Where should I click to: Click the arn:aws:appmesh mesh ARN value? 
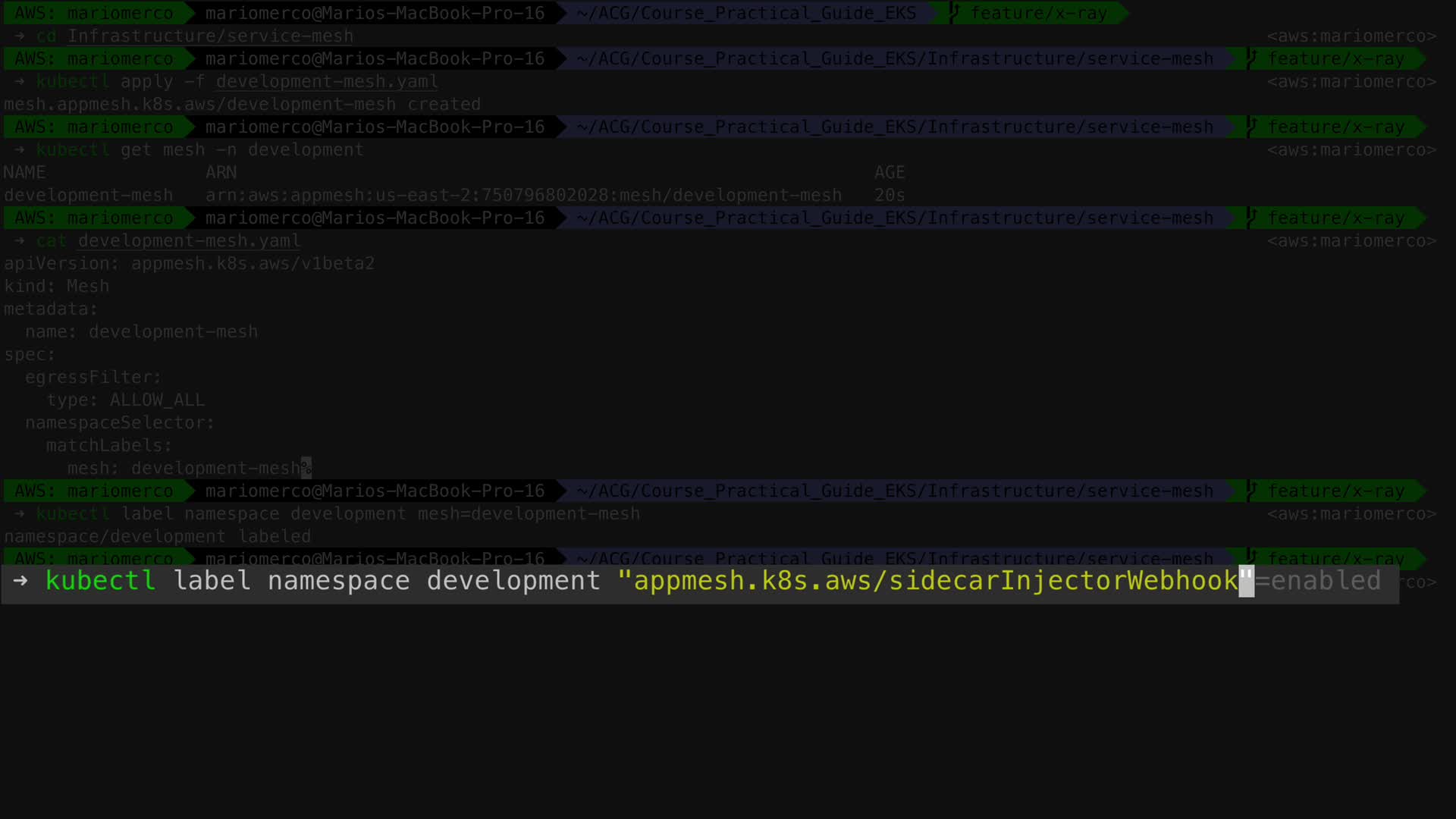(x=523, y=195)
